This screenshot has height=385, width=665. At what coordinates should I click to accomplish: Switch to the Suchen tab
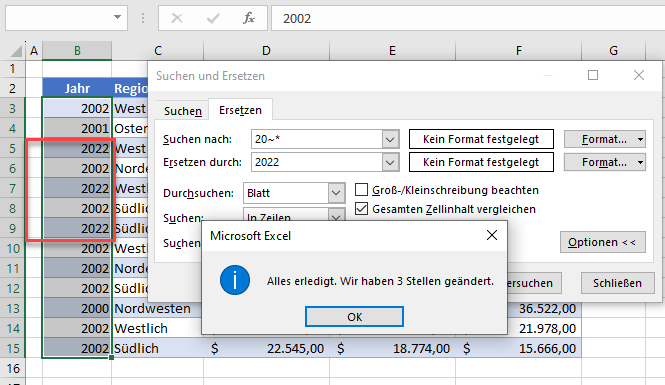coord(183,111)
